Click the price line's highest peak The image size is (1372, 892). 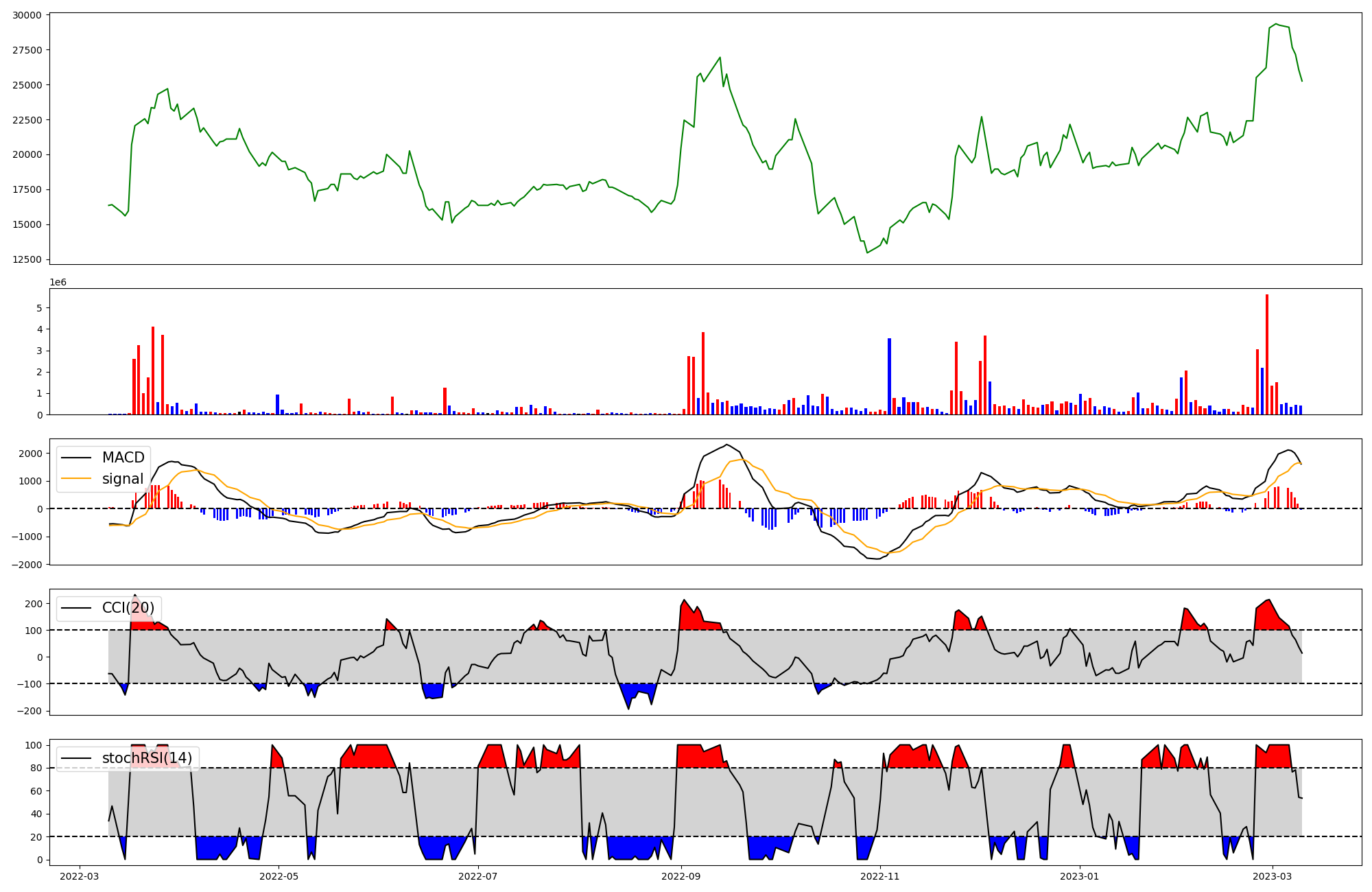(1276, 24)
